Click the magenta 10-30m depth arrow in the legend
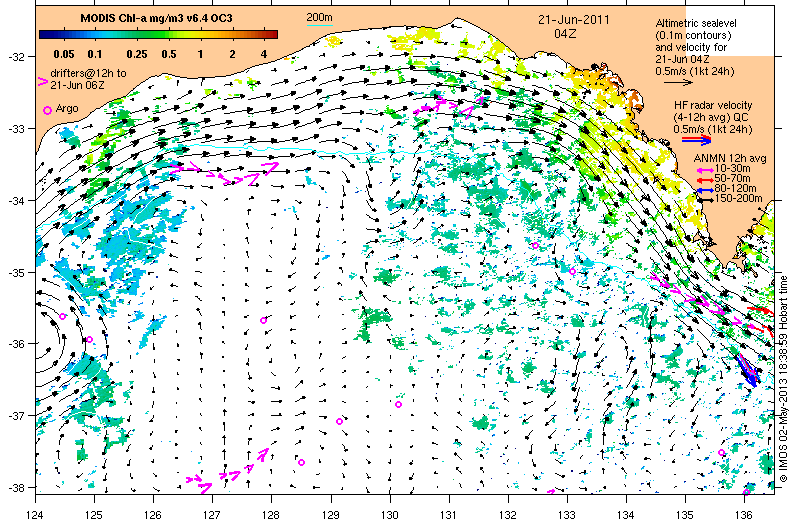The width and height of the screenshot is (800, 520). (706, 169)
